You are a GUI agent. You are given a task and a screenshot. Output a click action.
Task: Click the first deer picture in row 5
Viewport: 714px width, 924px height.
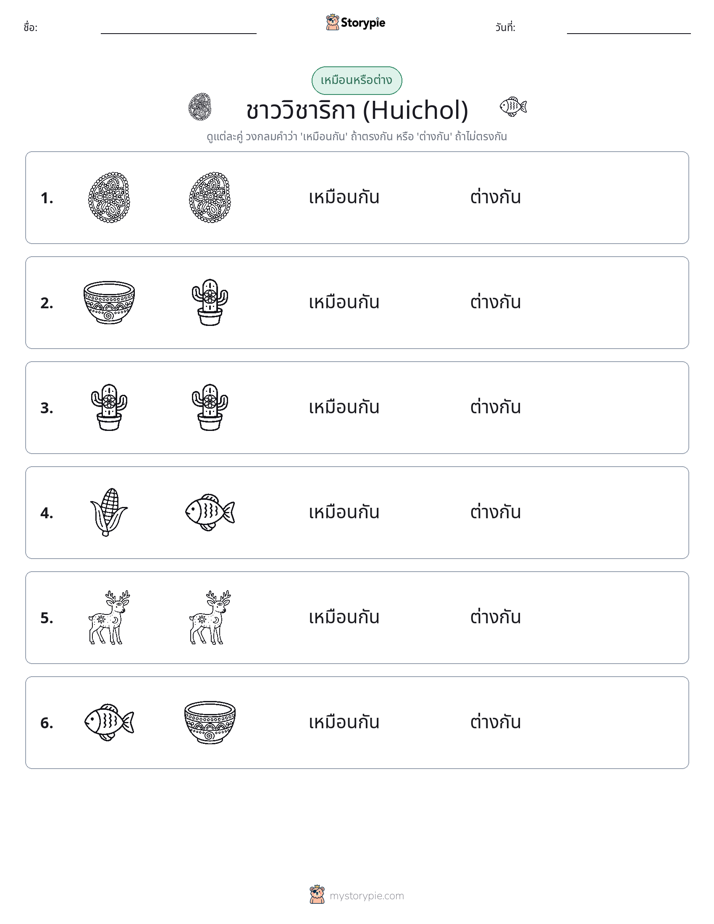[x=109, y=618]
